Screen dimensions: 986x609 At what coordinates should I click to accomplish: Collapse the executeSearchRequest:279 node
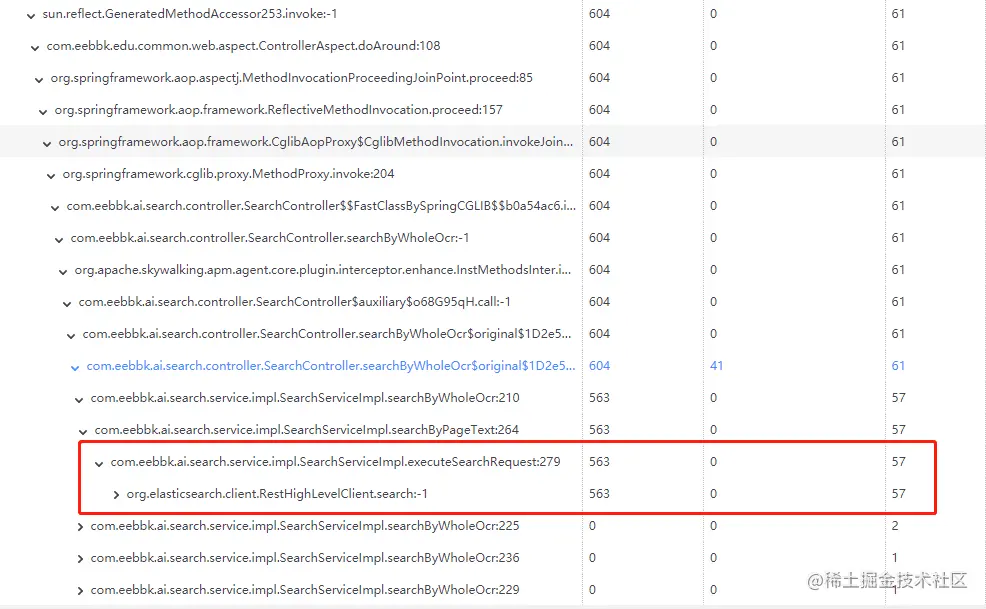click(99, 463)
